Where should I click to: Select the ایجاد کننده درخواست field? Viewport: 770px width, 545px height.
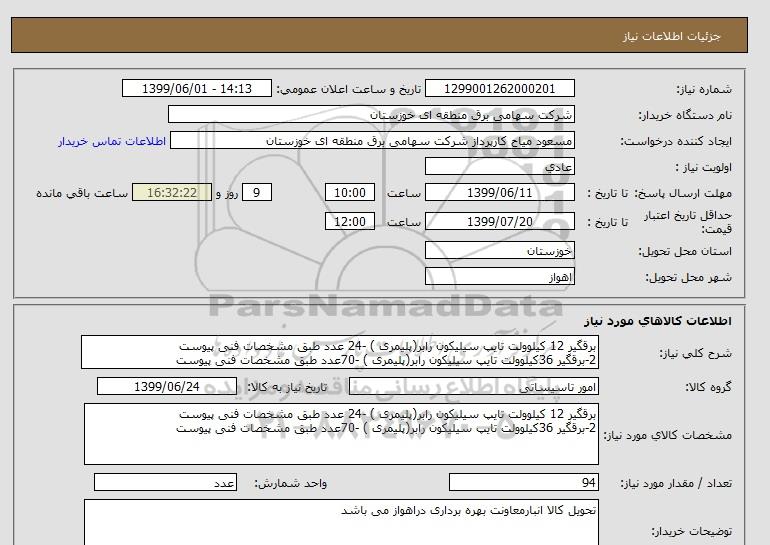373,141
